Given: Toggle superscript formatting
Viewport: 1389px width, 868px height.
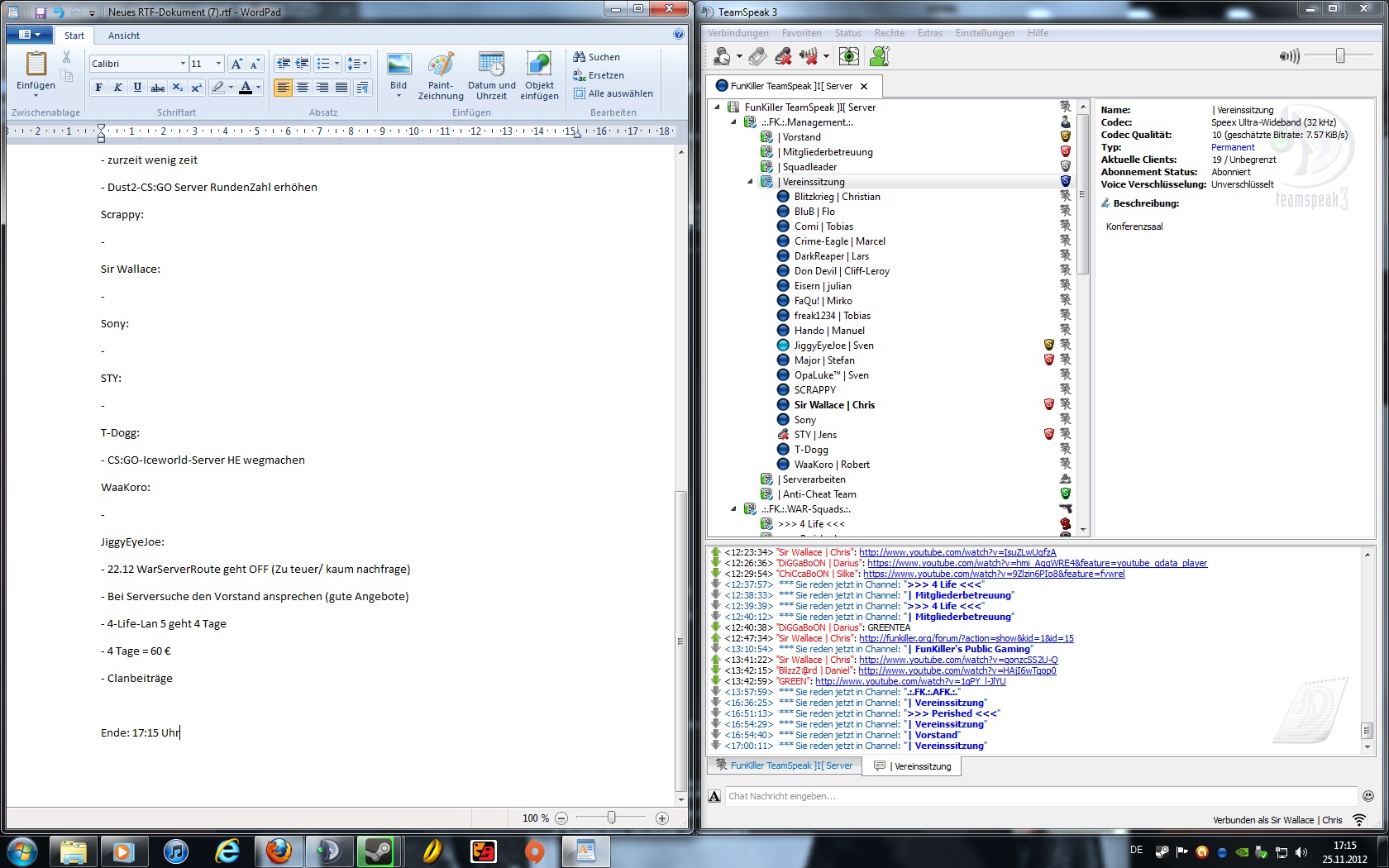Looking at the screenshot, I should click(x=196, y=88).
